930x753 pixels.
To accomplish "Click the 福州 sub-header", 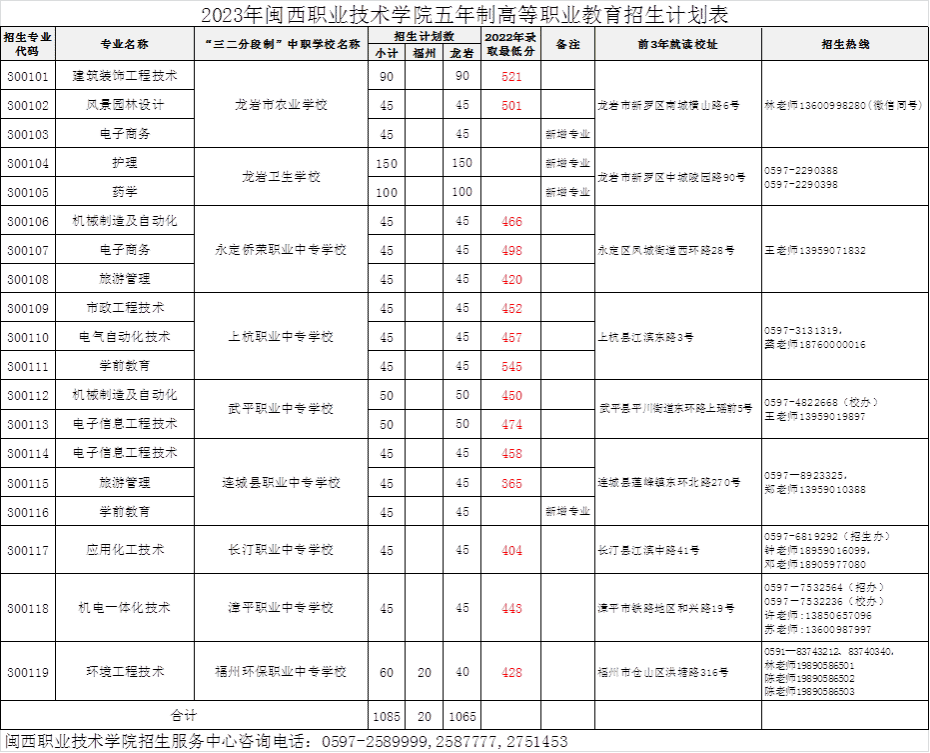I will (x=424, y=52).
